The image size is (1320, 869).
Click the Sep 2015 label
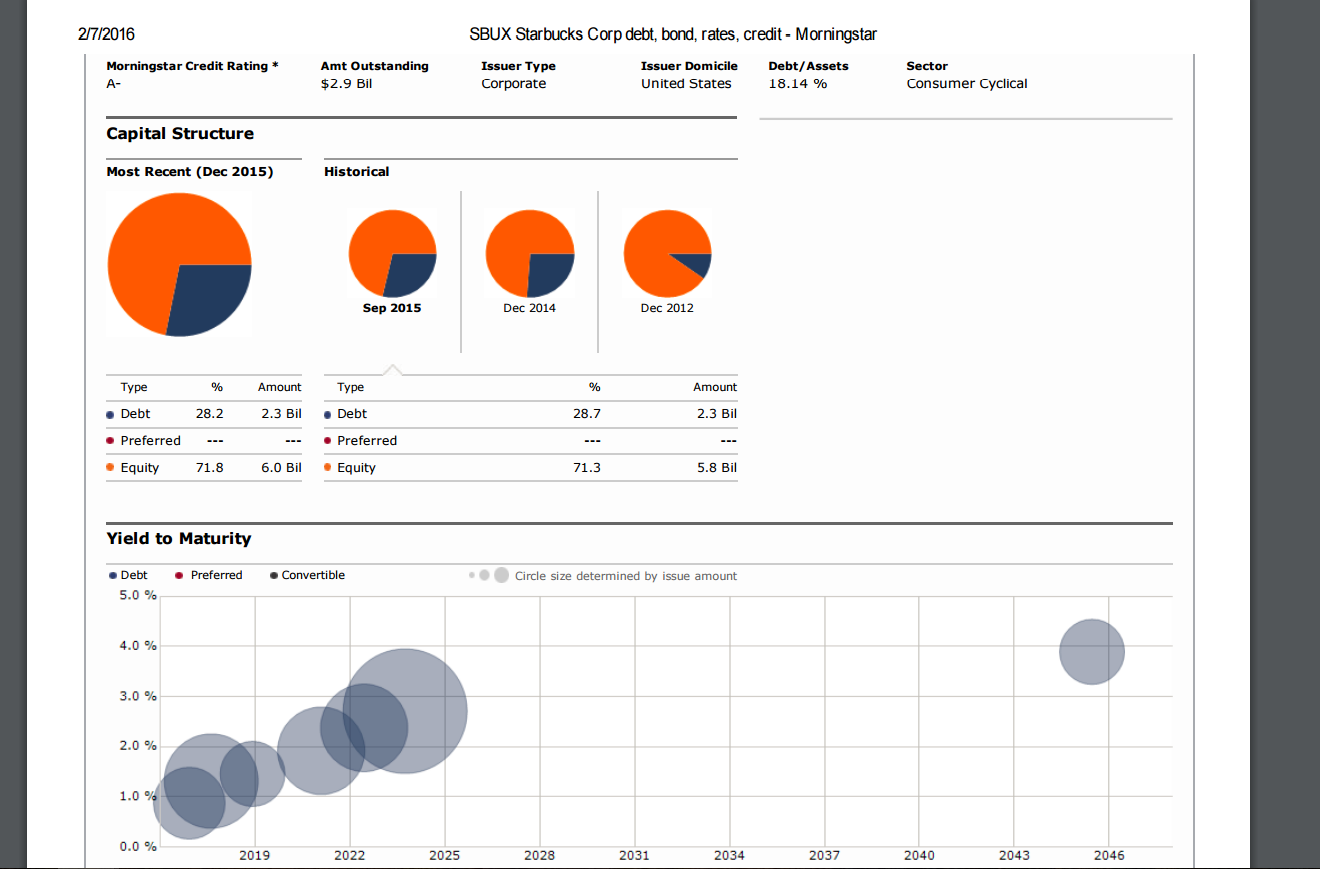coord(392,308)
